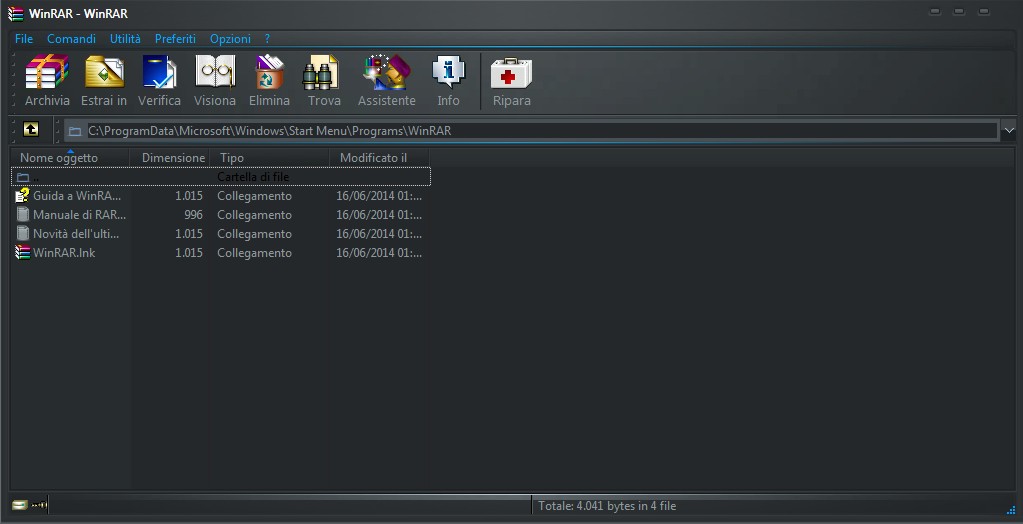Screen dimensions: 1023x524
Task: Open the Preferiti menu
Action: (175, 39)
